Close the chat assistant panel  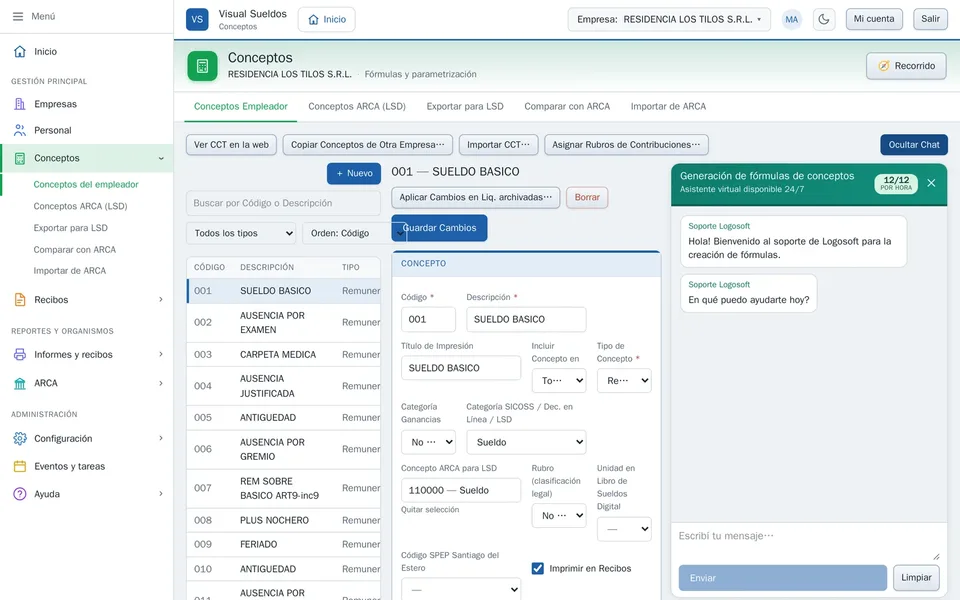pyautogui.click(x=931, y=183)
